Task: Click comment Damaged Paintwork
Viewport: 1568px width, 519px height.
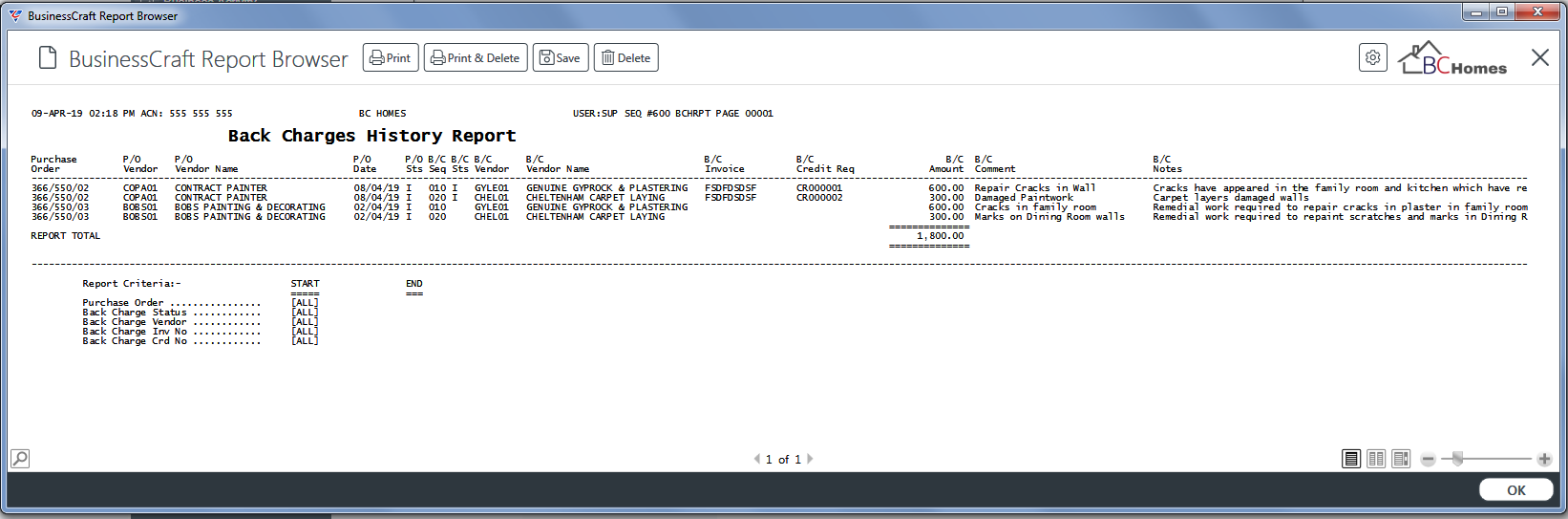Action: 1024,198
